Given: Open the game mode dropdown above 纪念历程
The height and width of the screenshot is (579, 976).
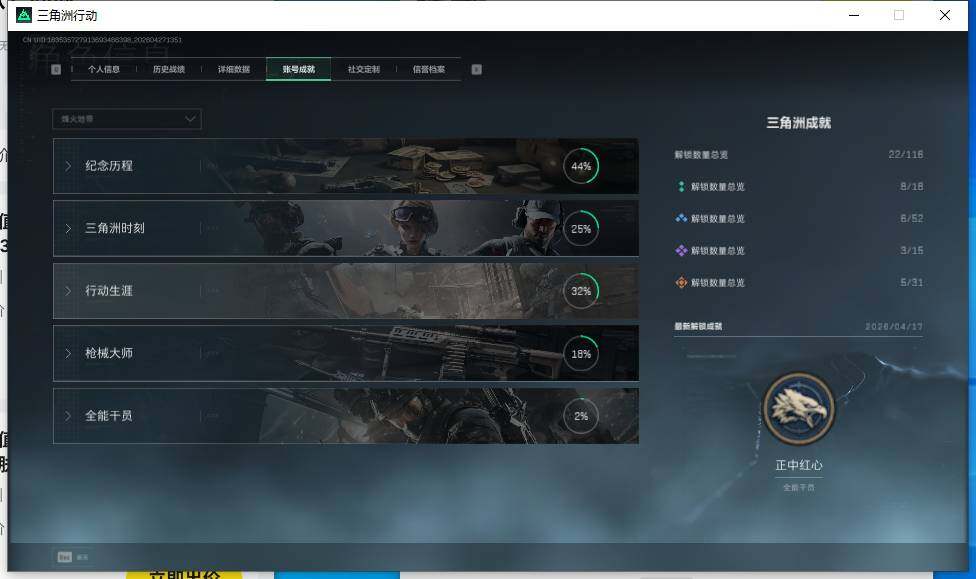Looking at the screenshot, I should [x=127, y=119].
